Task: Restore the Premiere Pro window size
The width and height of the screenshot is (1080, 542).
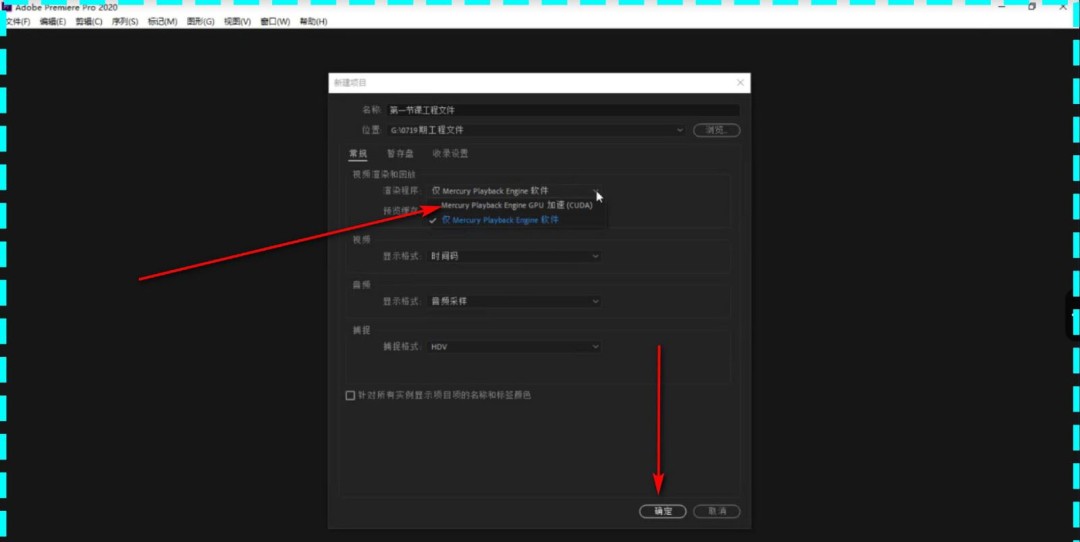Action: tap(1032, 7)
